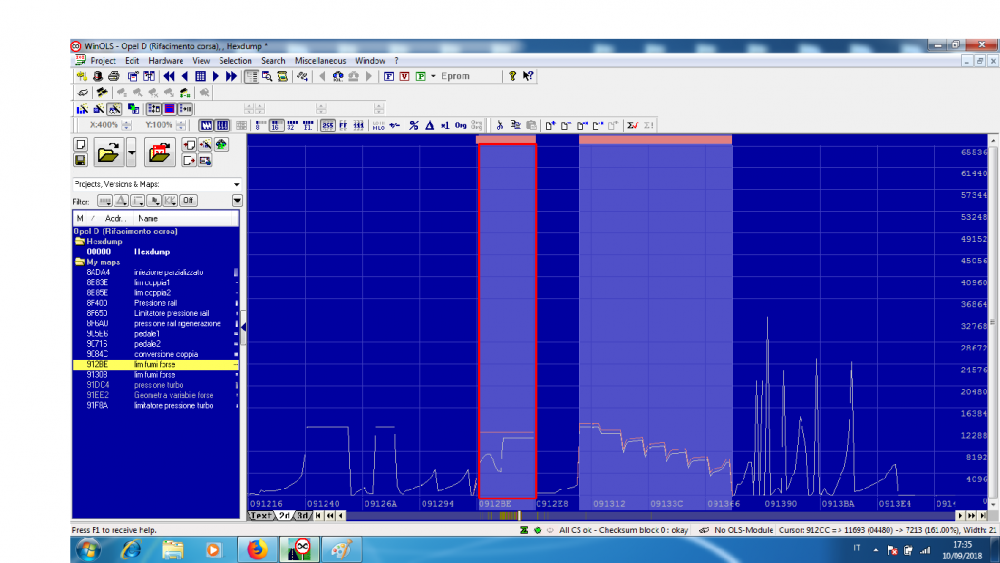The width and height of the screenshot is (1000, 563).
Task: Toggle 32-bit display mode
Action: (x=292, y=126)
